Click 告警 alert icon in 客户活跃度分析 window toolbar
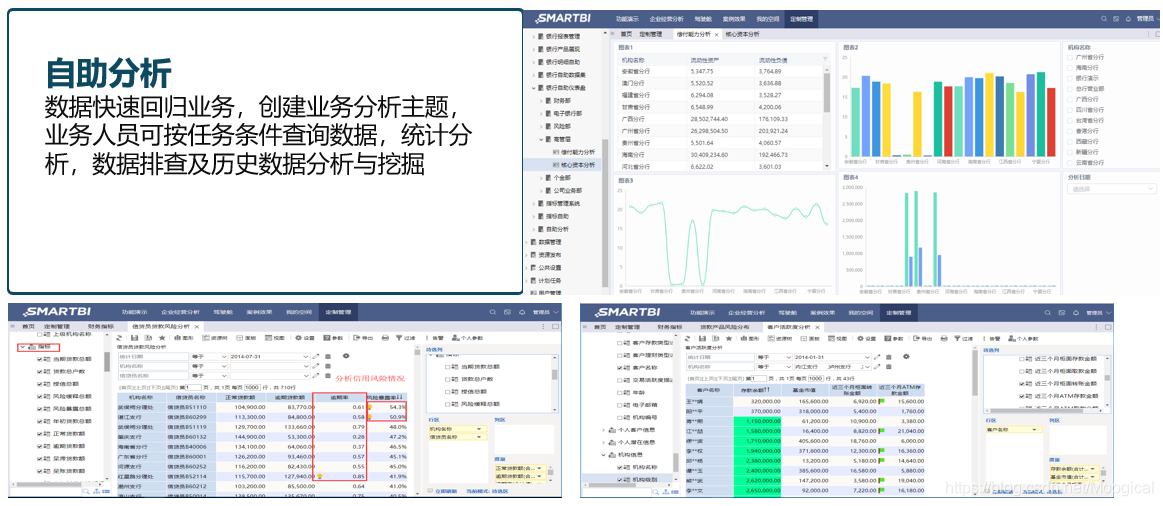The height and width of the screenshot is (506, 1163). (984, 338)
